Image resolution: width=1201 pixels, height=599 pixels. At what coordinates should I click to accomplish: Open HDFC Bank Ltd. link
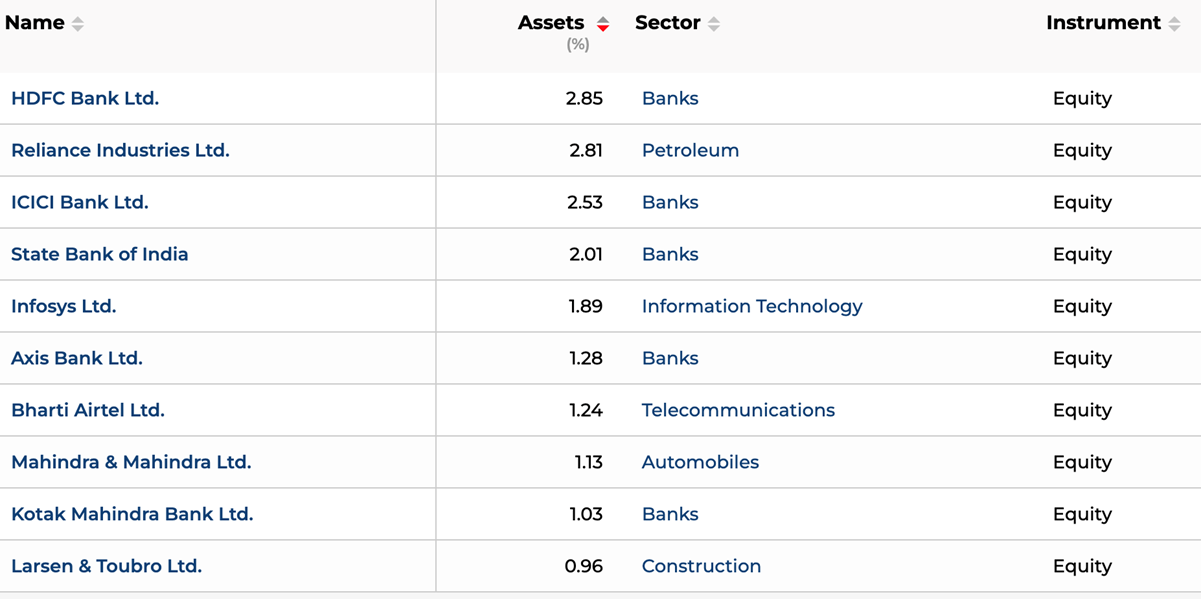(x=85, y=98)
